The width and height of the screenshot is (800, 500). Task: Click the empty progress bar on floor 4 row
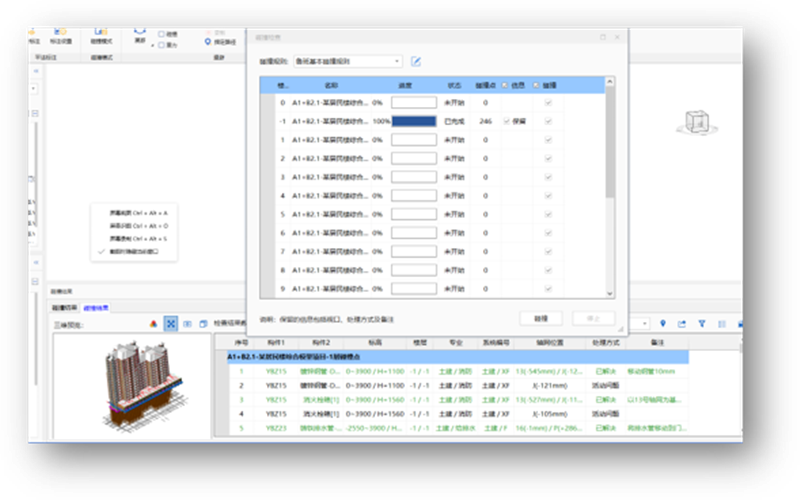tap(414, 195)
